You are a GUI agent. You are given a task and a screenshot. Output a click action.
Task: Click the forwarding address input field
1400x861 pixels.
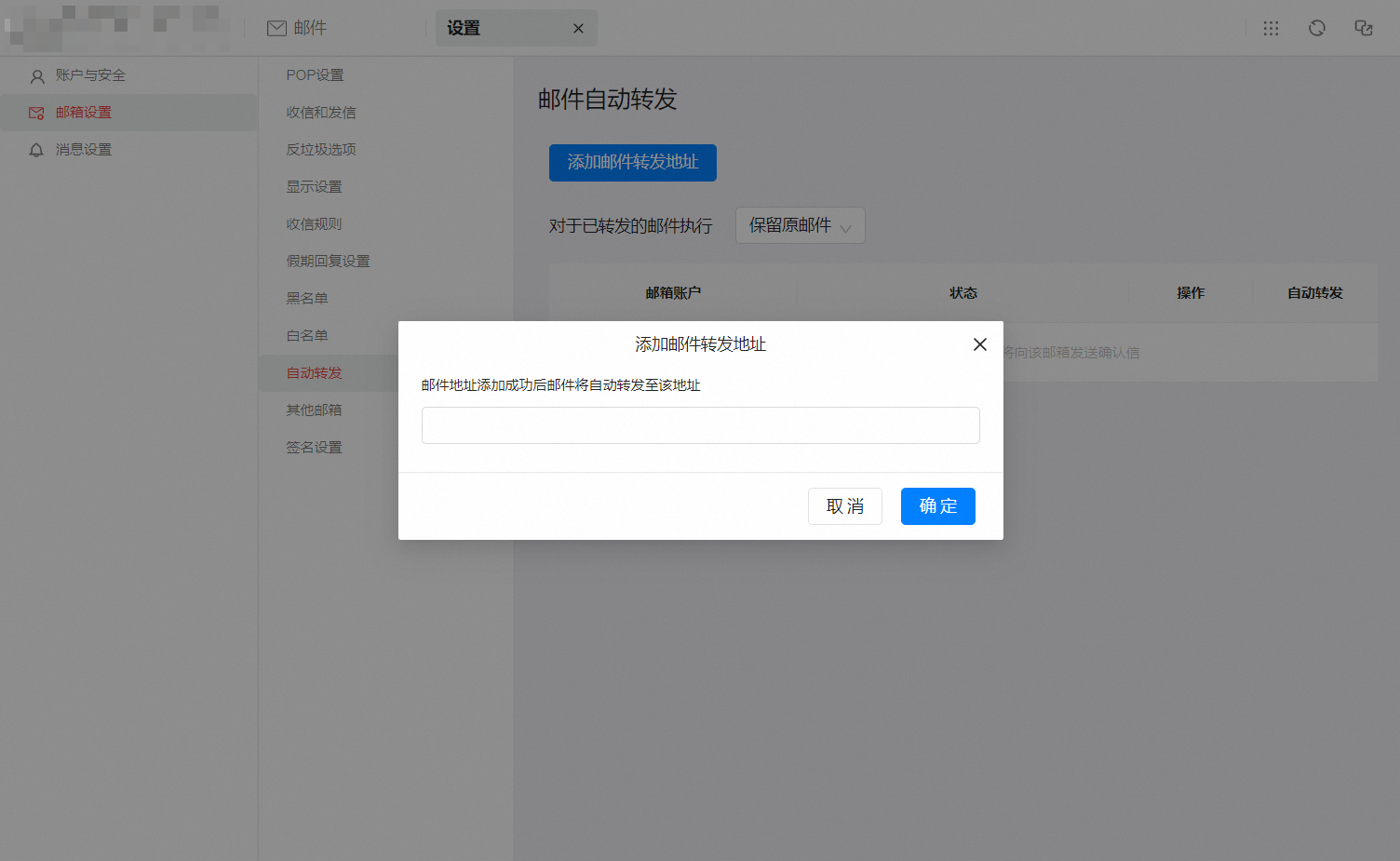[701, 425]
